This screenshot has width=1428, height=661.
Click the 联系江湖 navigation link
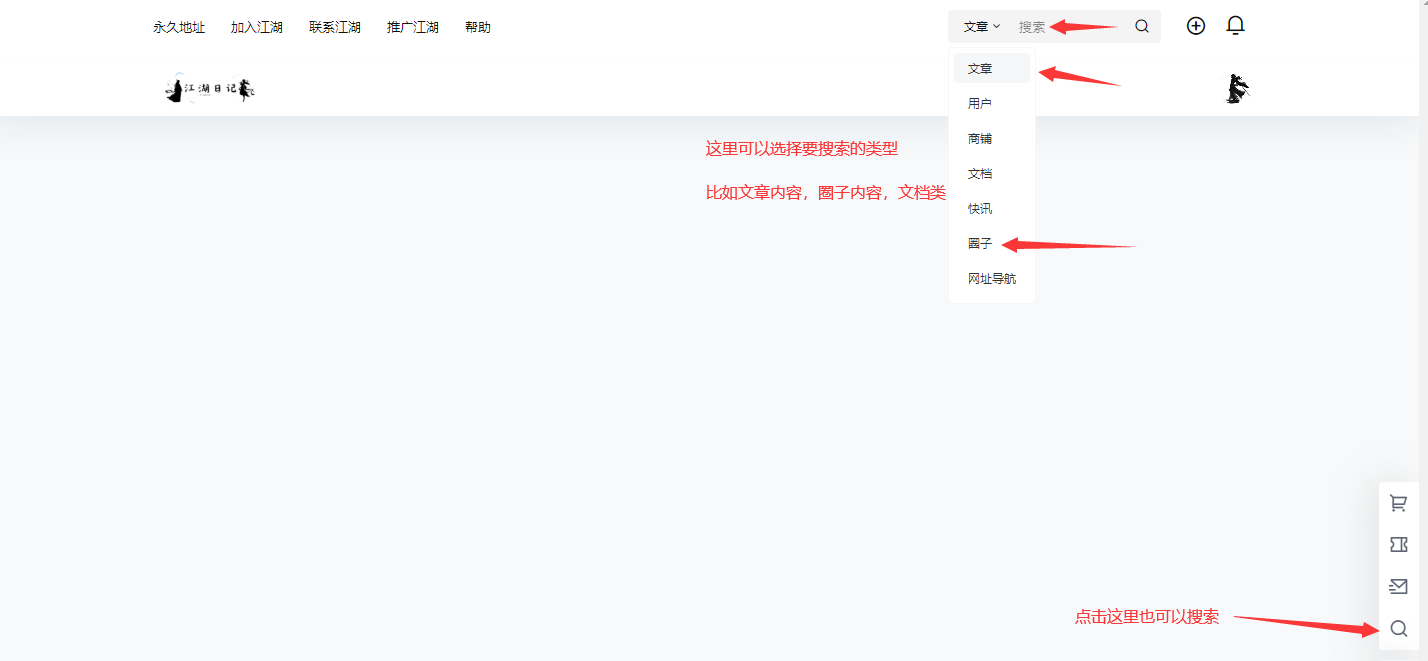pyautogui.click(x=334, y=27)
